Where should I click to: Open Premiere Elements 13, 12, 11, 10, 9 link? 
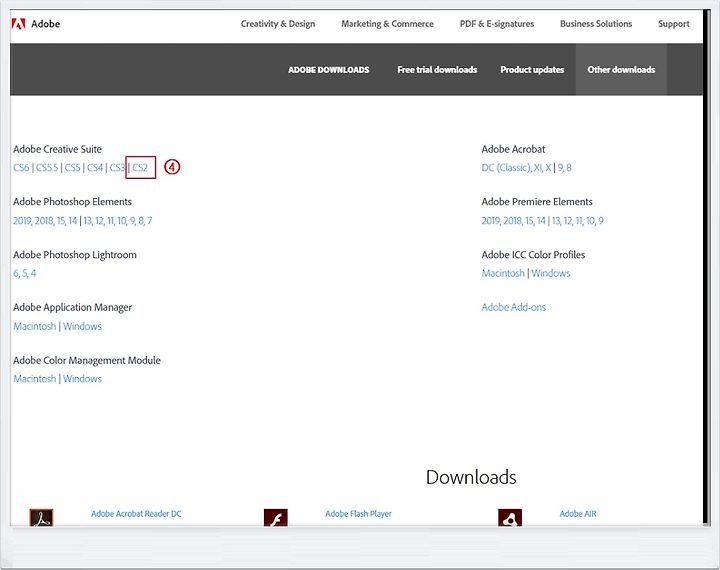[x=578, y=221]
